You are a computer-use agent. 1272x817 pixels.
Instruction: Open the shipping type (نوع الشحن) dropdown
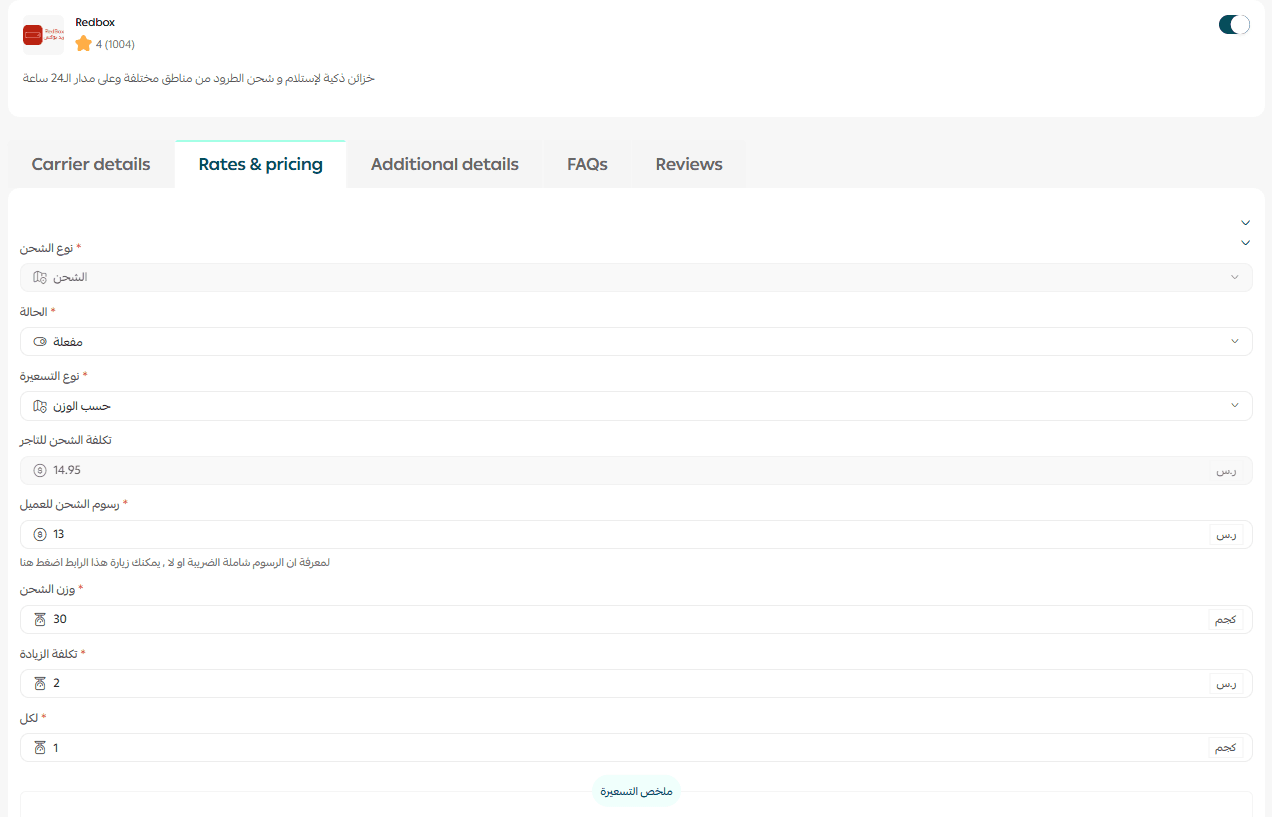coord(636,277)
